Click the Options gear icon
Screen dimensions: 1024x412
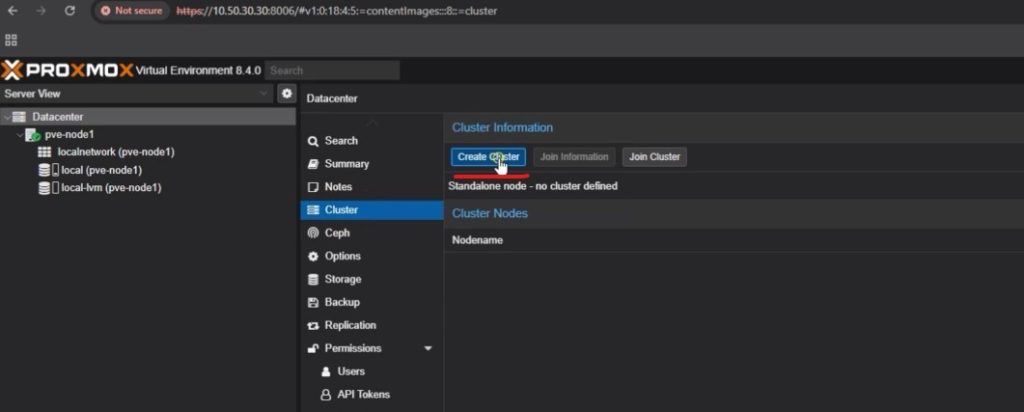[x=313, y=256]
